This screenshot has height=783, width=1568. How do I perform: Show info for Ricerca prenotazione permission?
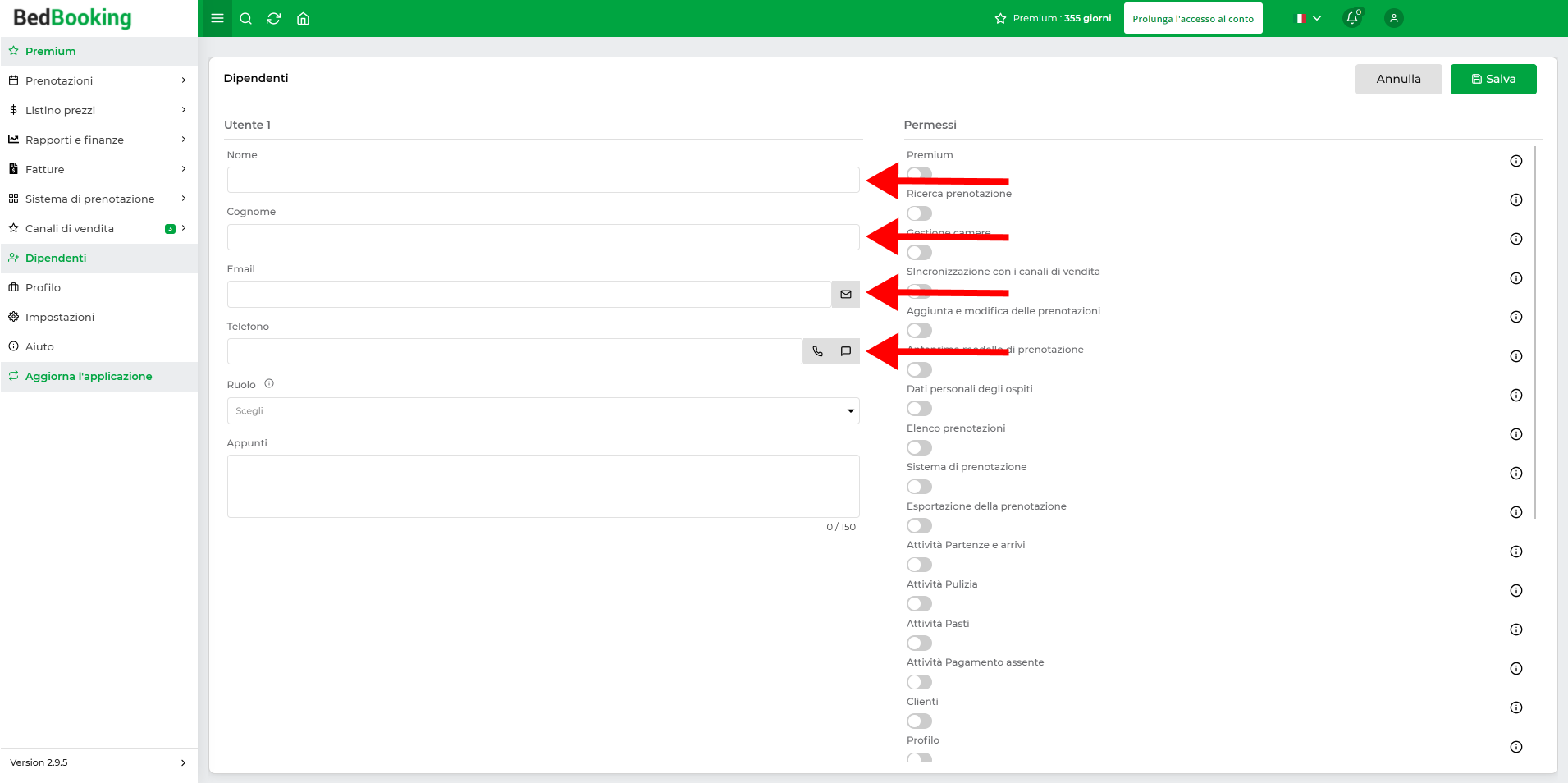(1516, 200)
